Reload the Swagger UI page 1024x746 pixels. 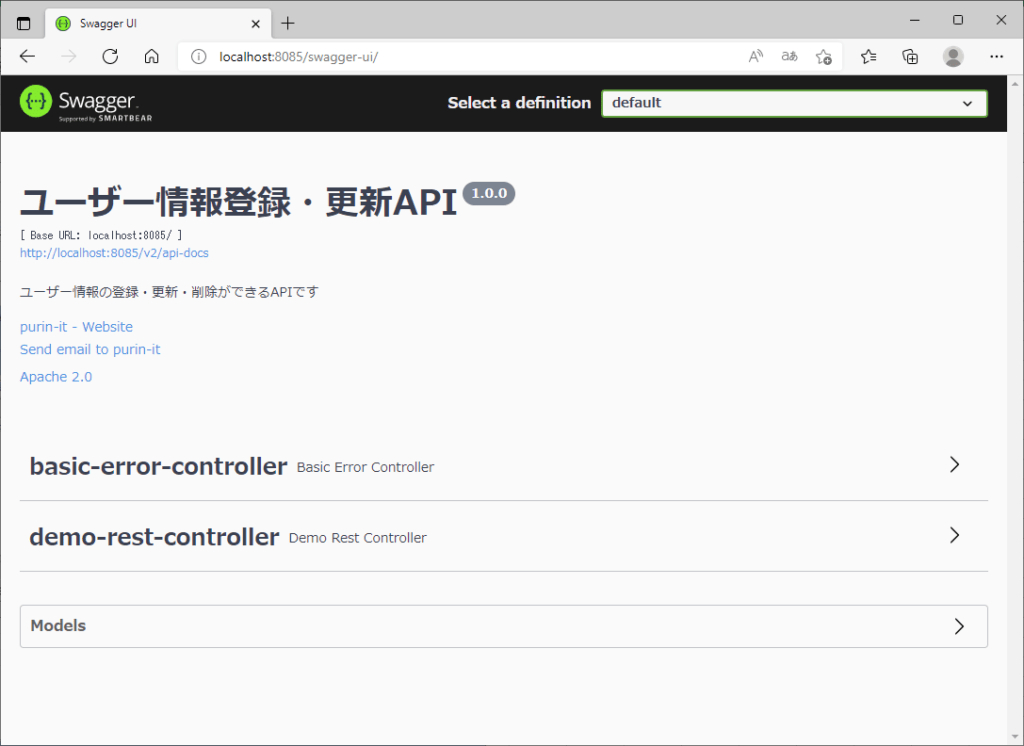click(110, 57)
